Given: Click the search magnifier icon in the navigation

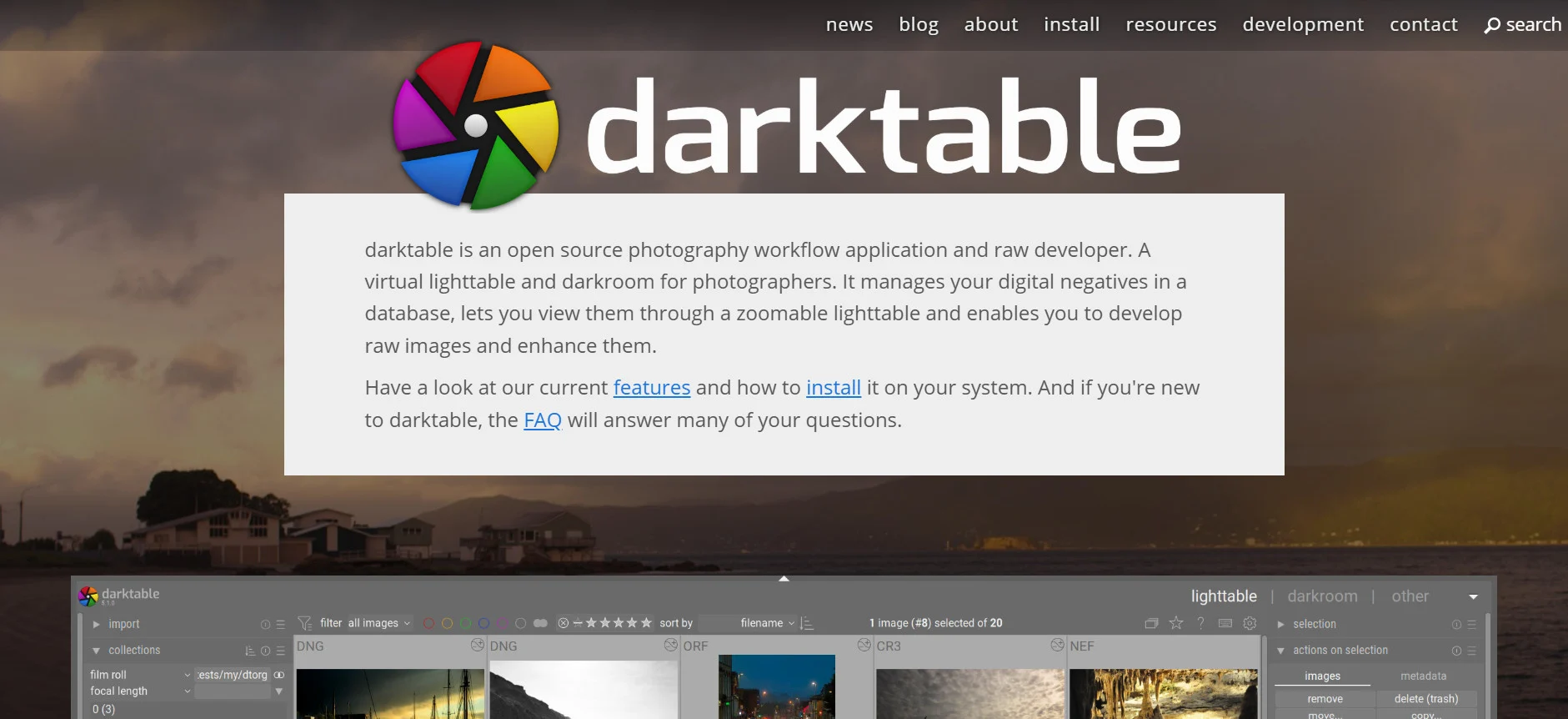Looking at the screenshot, I should 1492,25.
